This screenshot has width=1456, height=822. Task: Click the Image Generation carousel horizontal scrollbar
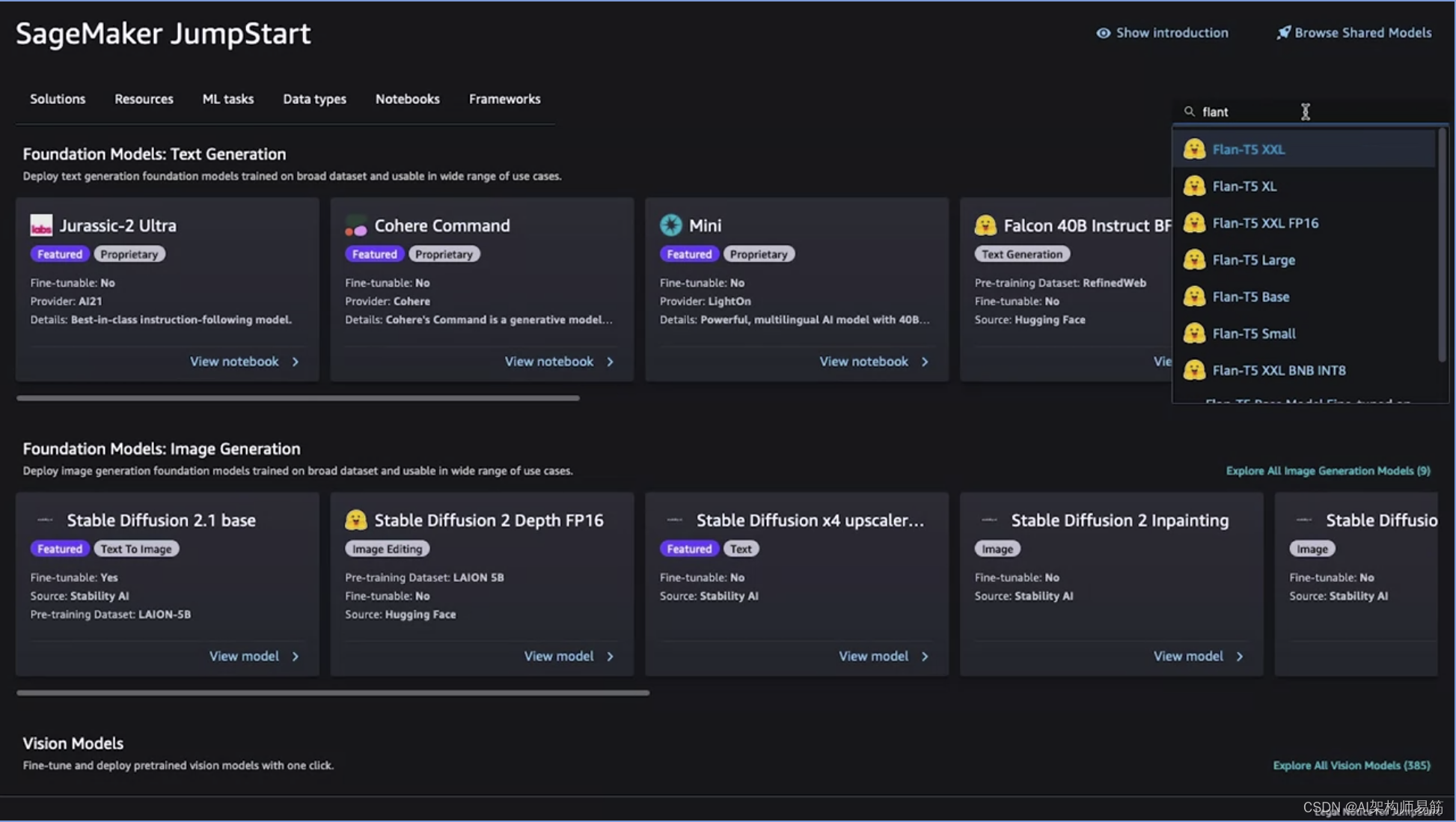coord(333,693)
